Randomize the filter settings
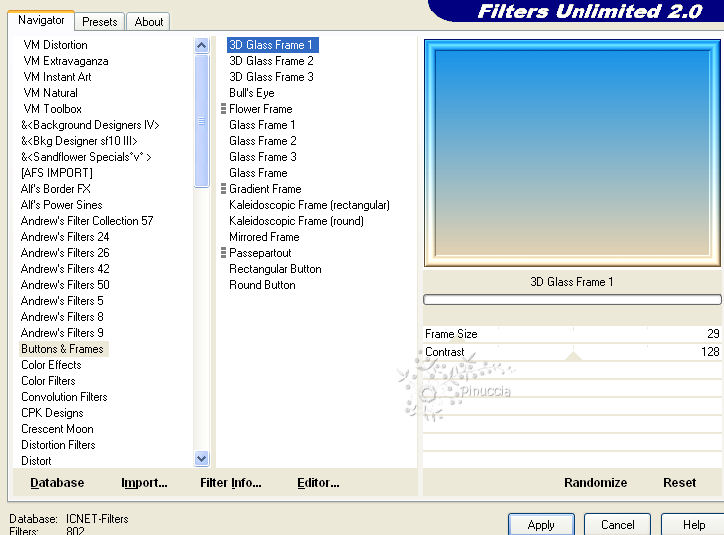Screen dimensions: 724x535 595,483
